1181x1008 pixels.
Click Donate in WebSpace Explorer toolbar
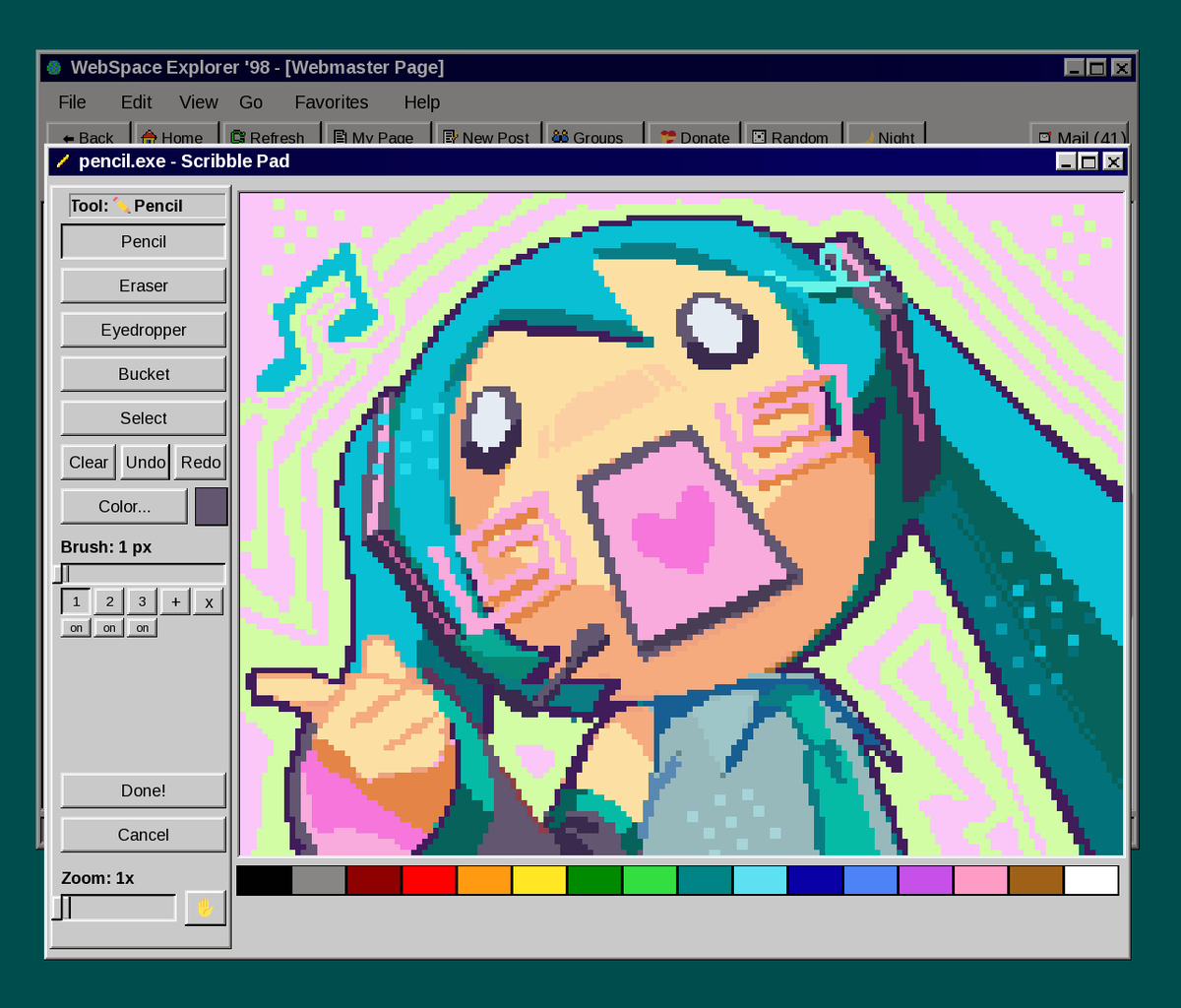tap(695, 136)
